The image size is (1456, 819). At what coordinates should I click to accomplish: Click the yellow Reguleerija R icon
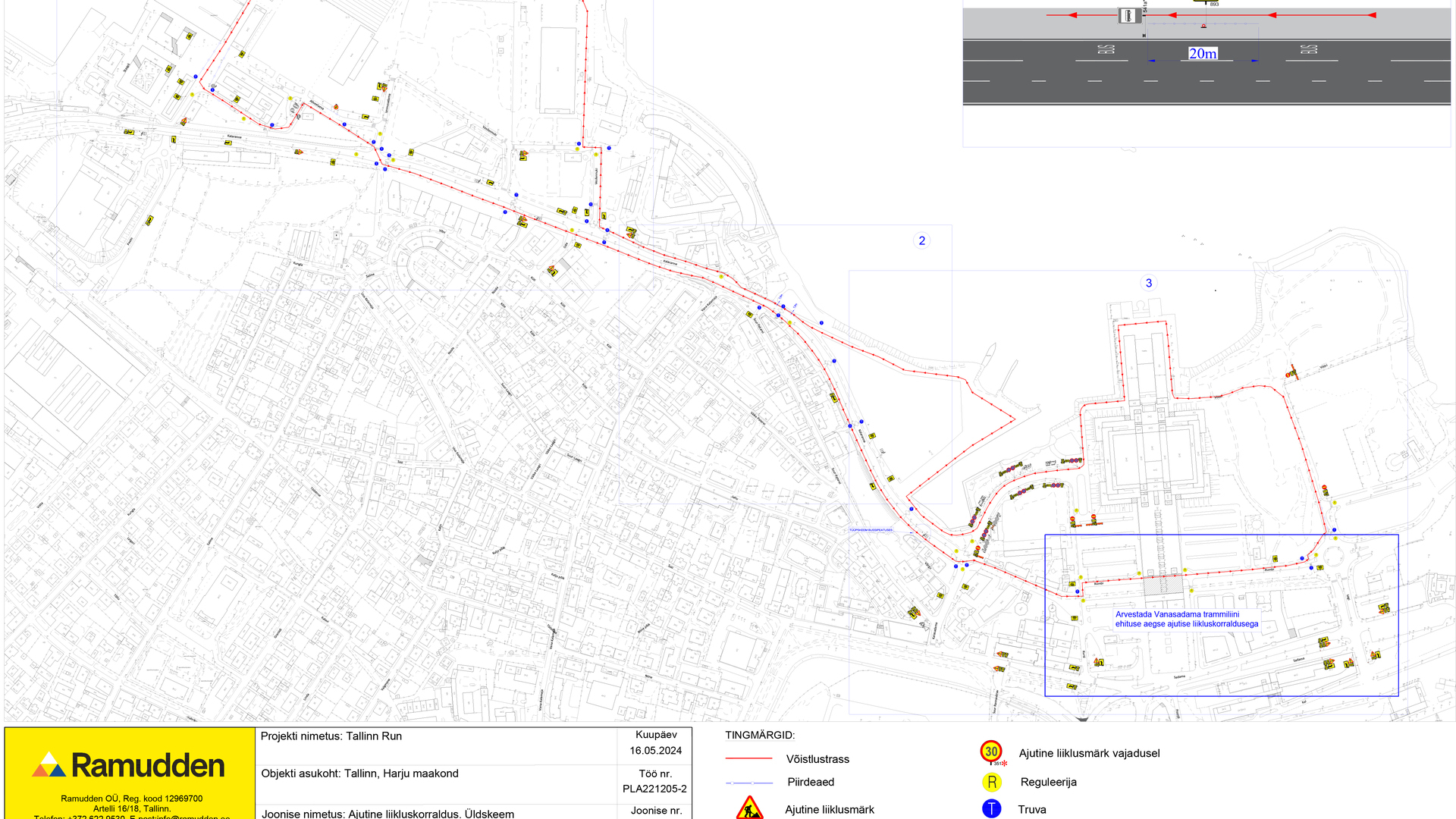pos(991,782)
